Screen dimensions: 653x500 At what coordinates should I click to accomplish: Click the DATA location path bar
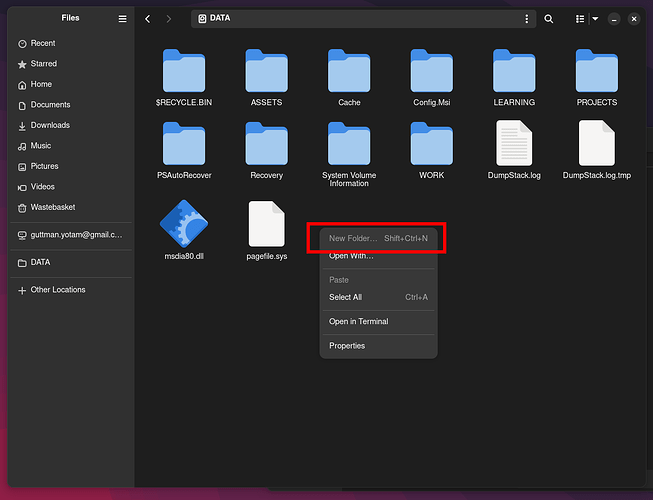(356, 19)
